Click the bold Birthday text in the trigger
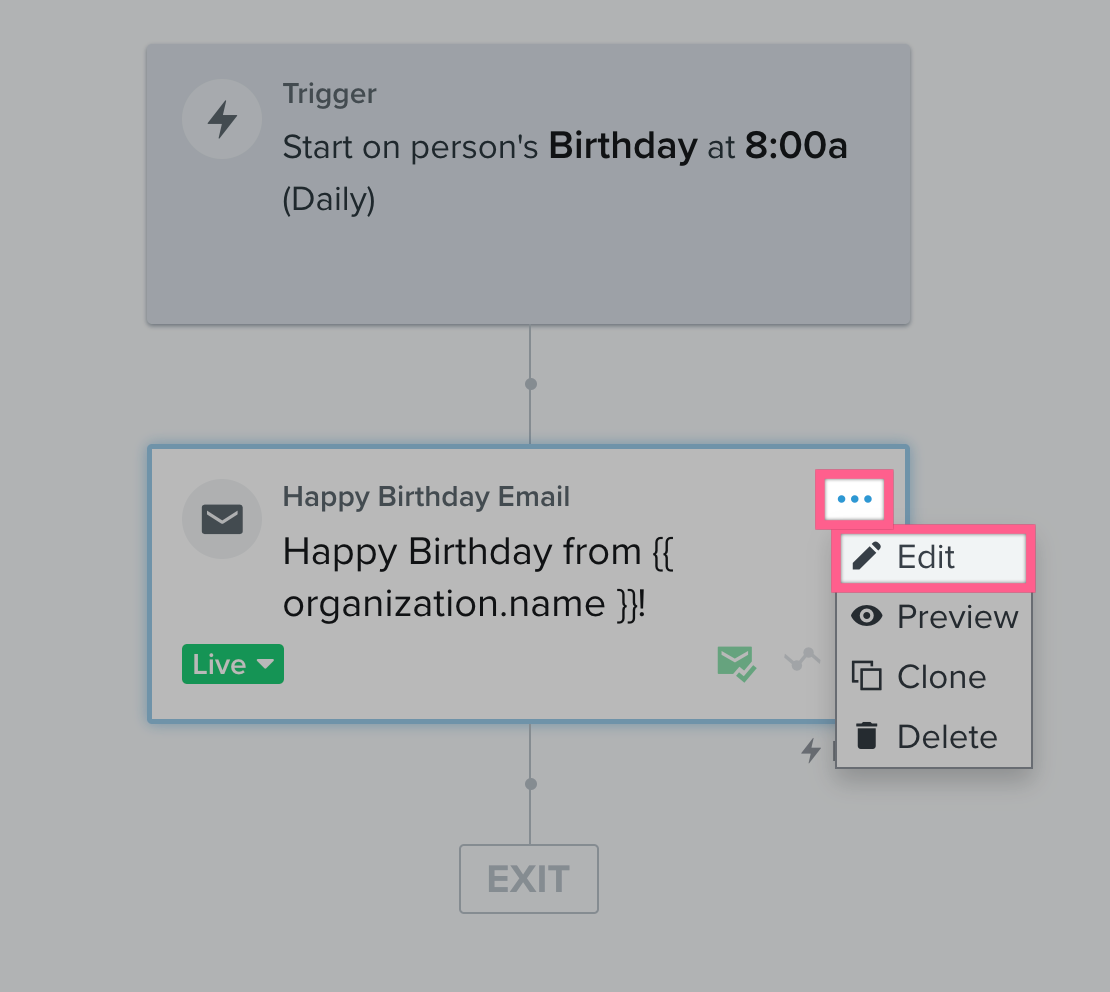The width and height of the screenshot is (1110, 992). [x=623, y=147]
